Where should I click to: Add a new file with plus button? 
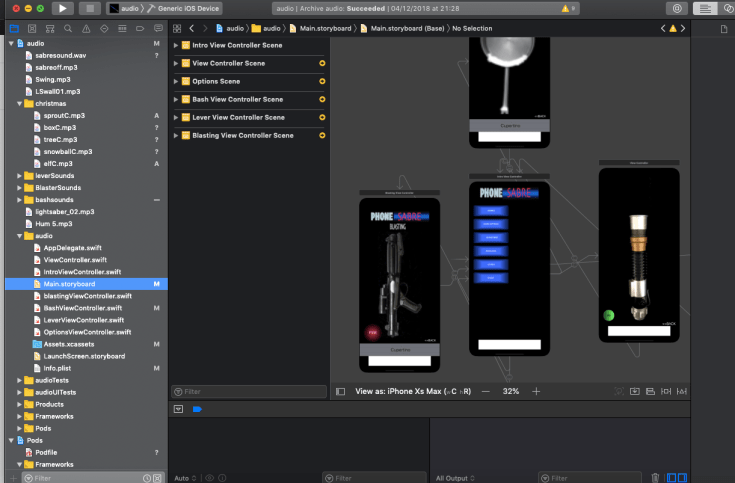[13, 478]
